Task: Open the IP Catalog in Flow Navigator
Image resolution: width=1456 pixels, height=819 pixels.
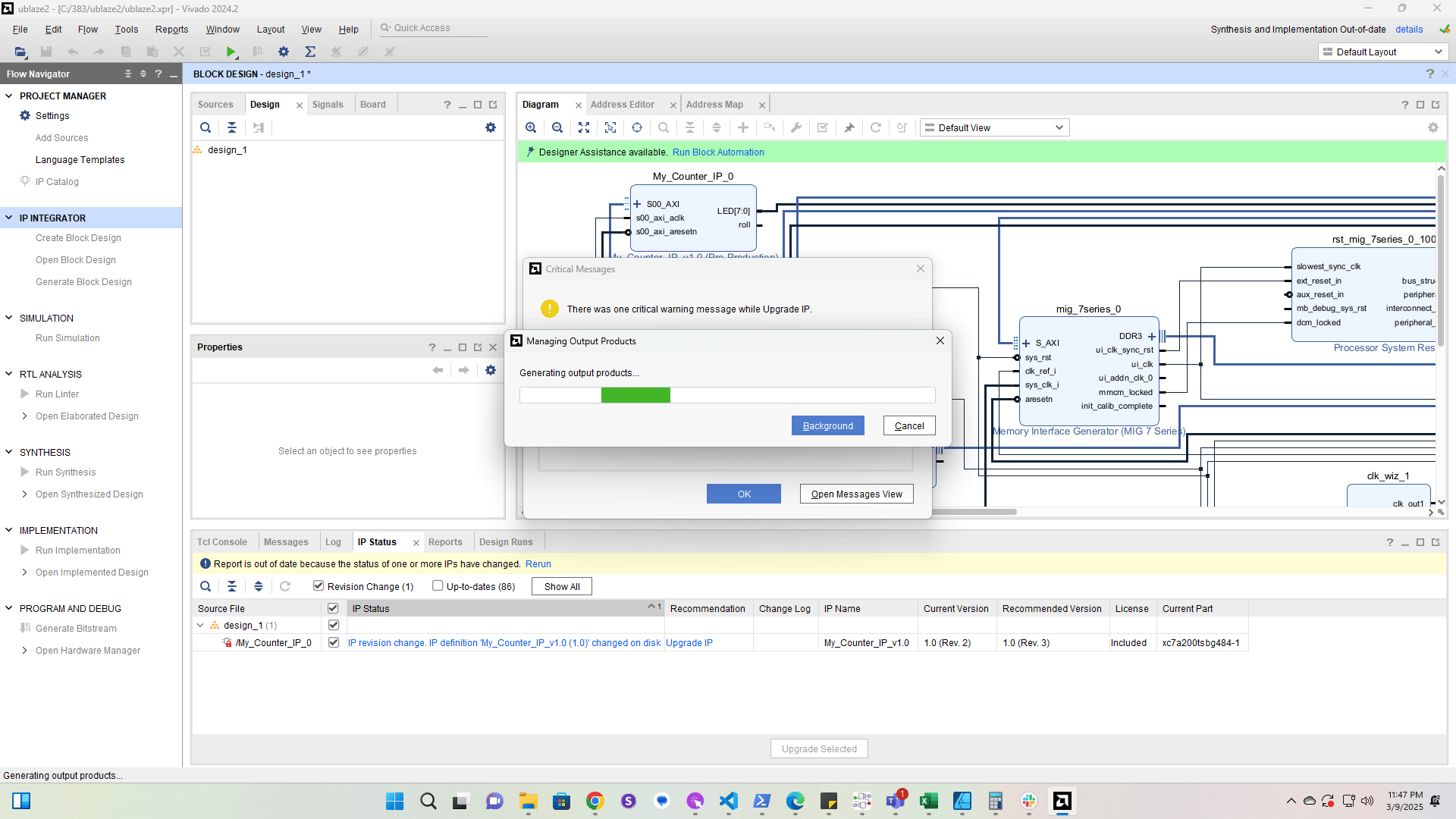Action: coord(57,182)
